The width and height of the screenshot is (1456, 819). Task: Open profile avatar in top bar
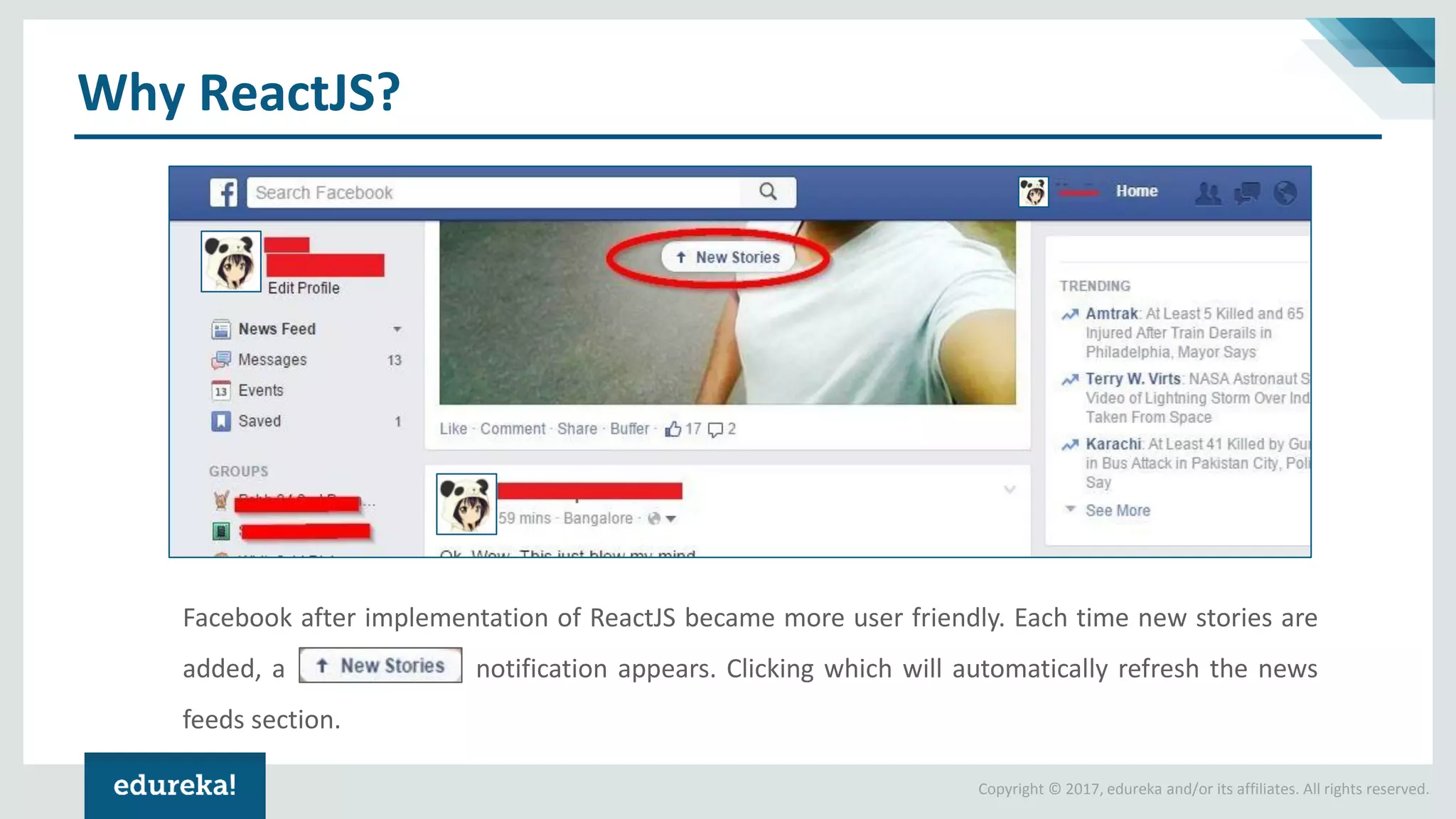pos(1033,192)
